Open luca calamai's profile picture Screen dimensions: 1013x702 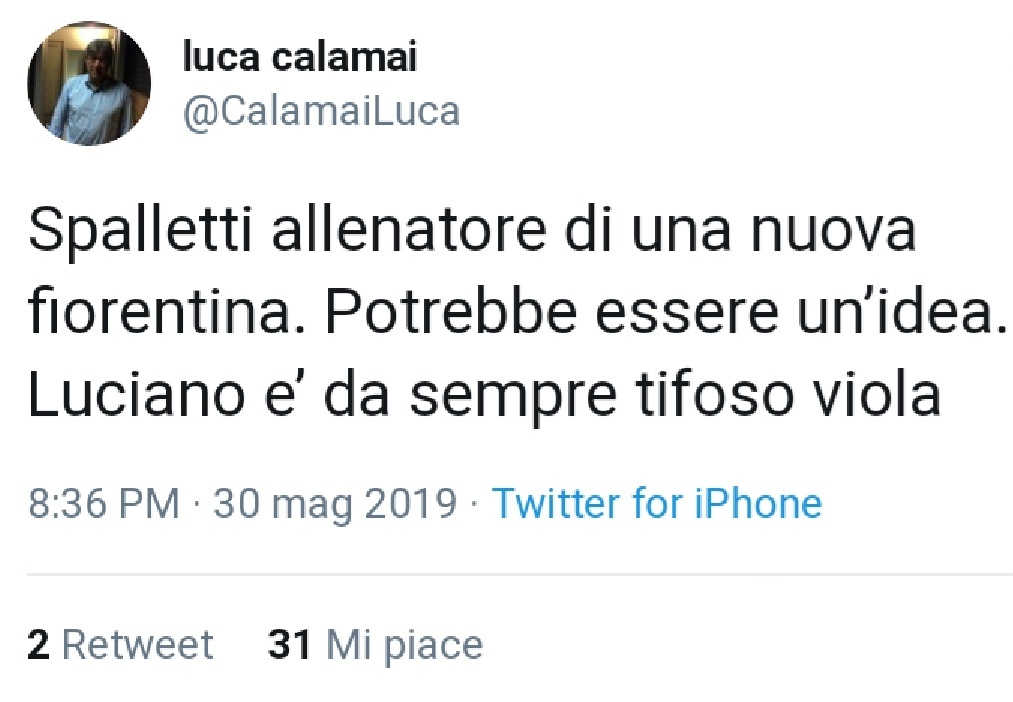click(88, 84)
